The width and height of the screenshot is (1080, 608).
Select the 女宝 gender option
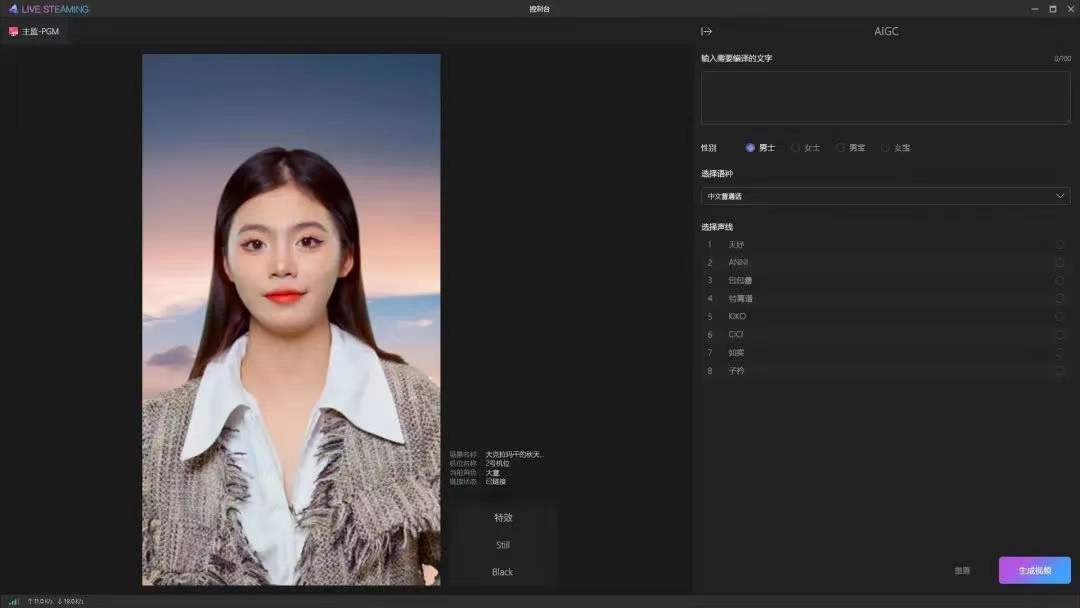coord(887,147)
